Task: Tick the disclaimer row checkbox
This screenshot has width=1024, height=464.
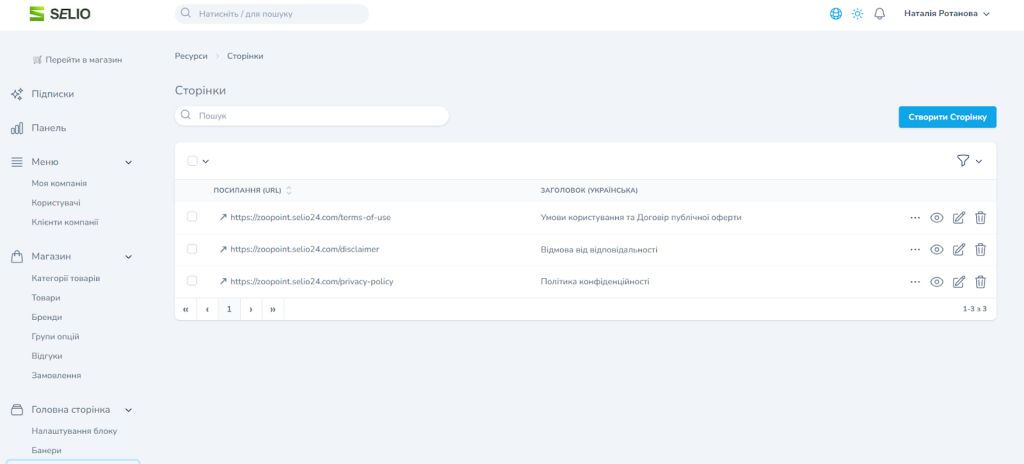Action: click(193, 249)
